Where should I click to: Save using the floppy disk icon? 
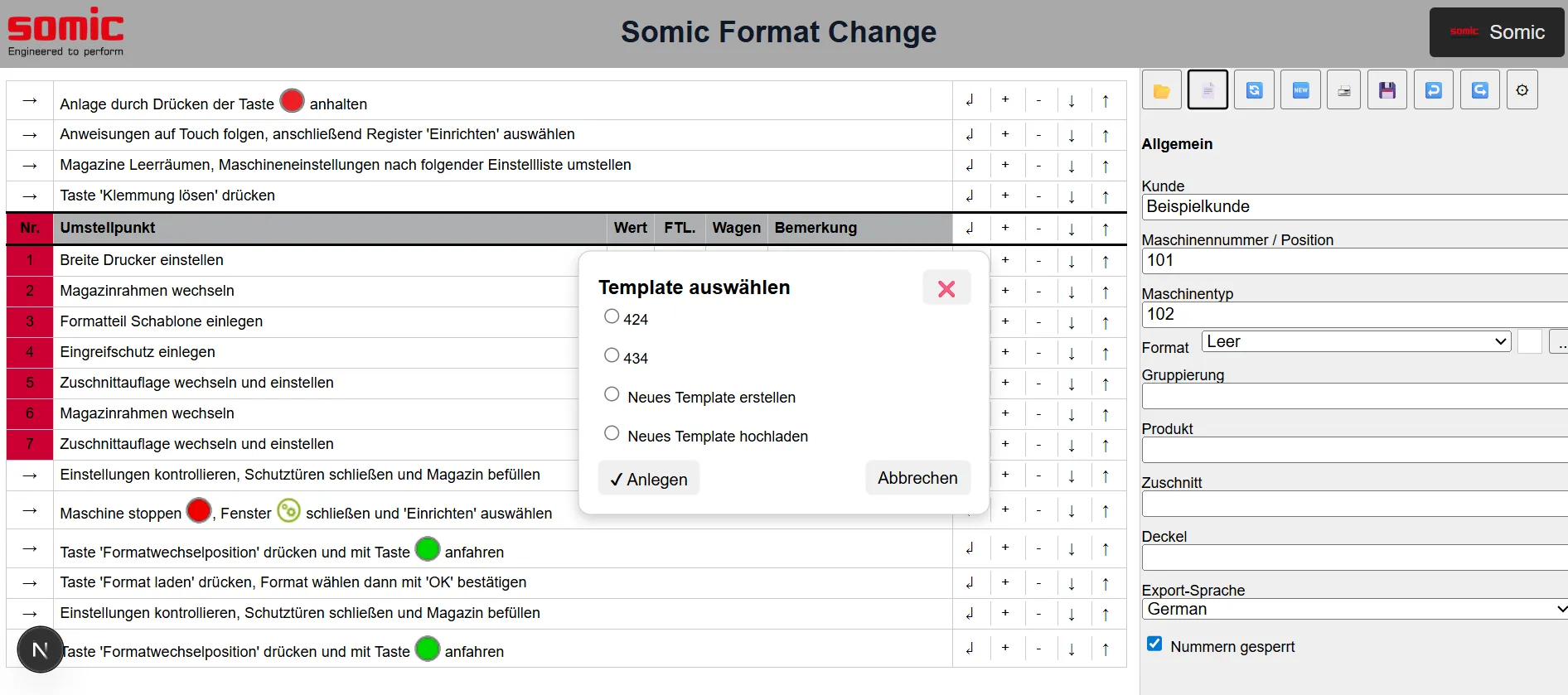[1387, 90]
